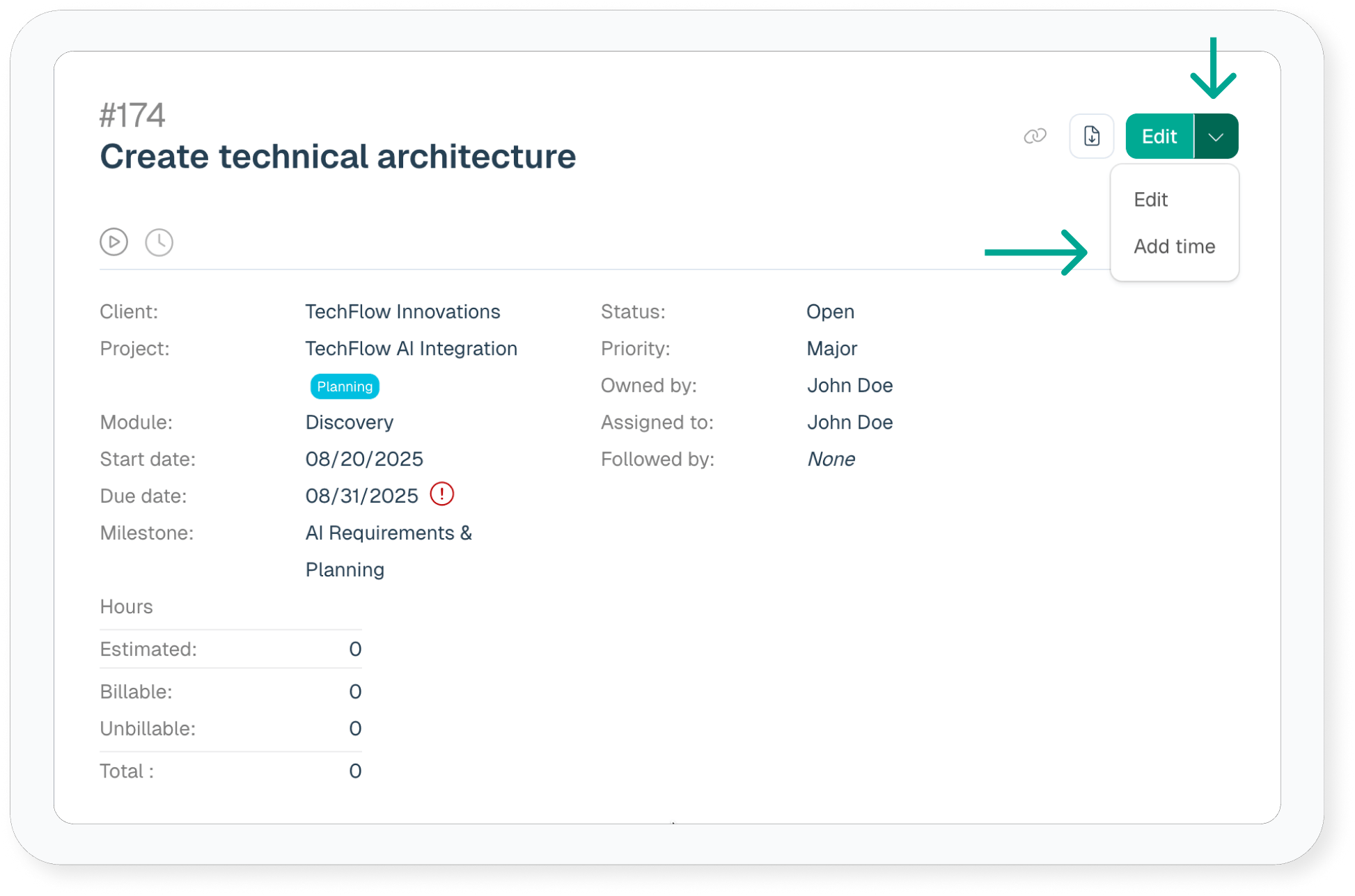1355x896 pixels.
Task: Click the Open status value
Action: tap(830, 312)
